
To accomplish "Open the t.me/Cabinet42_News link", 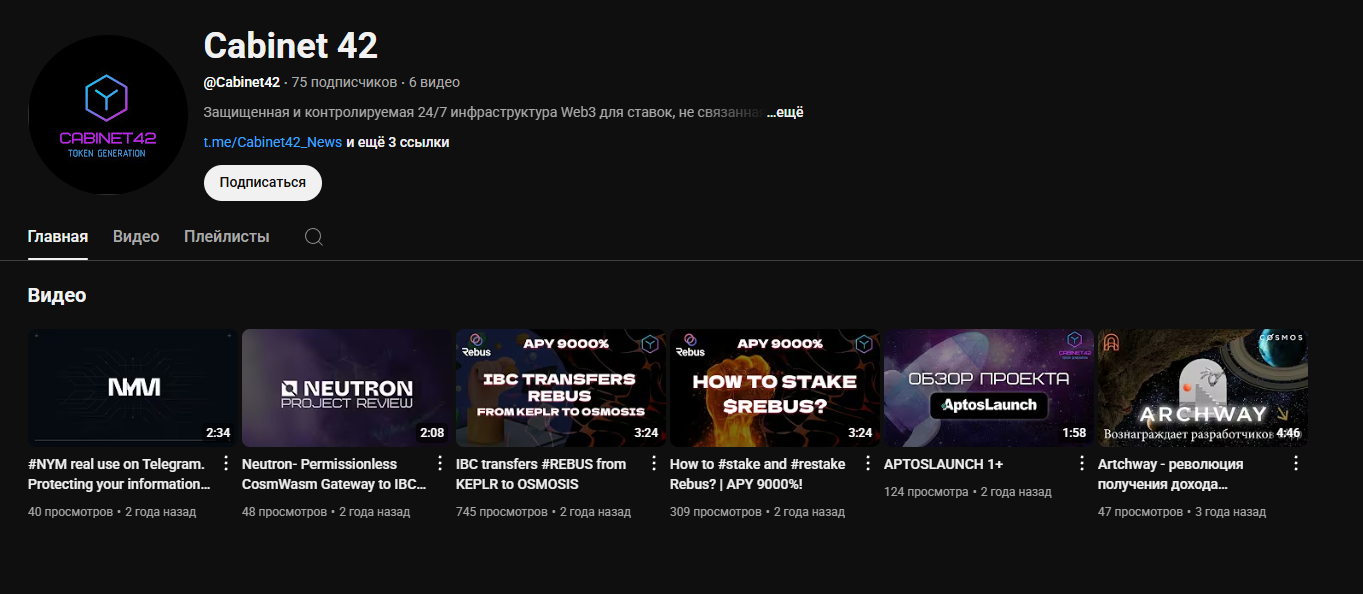I will tap(273, 142).
